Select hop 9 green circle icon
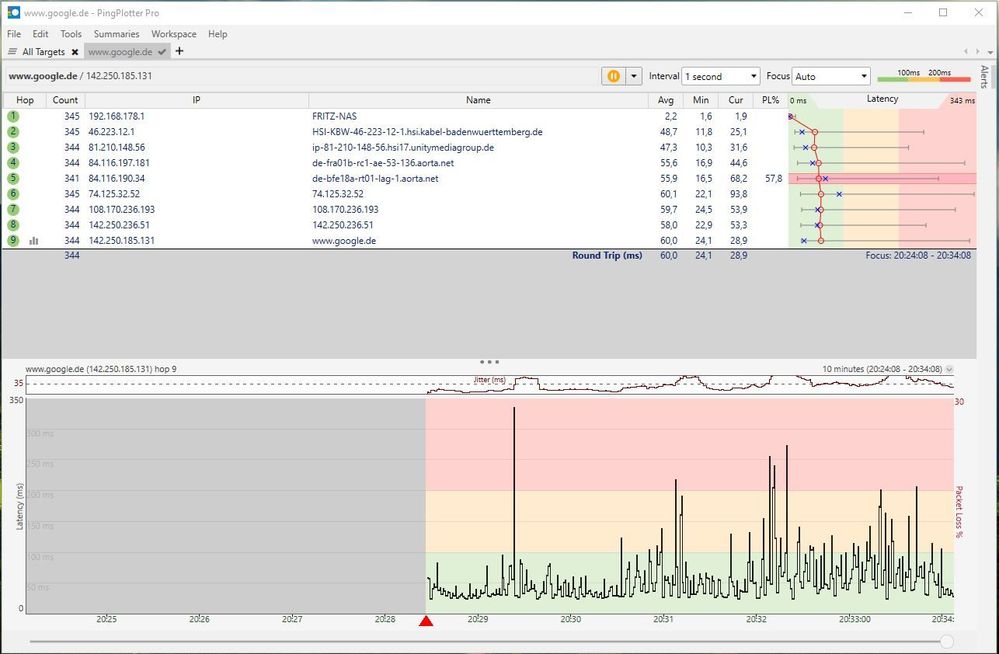Image resolution: width=999 pixels, height=654 pixels. coord(13,240)
